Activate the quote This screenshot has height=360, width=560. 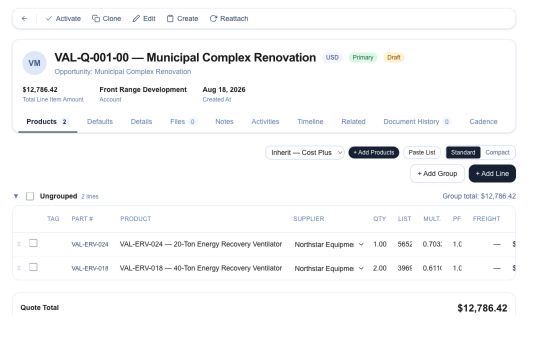[63, 19]
